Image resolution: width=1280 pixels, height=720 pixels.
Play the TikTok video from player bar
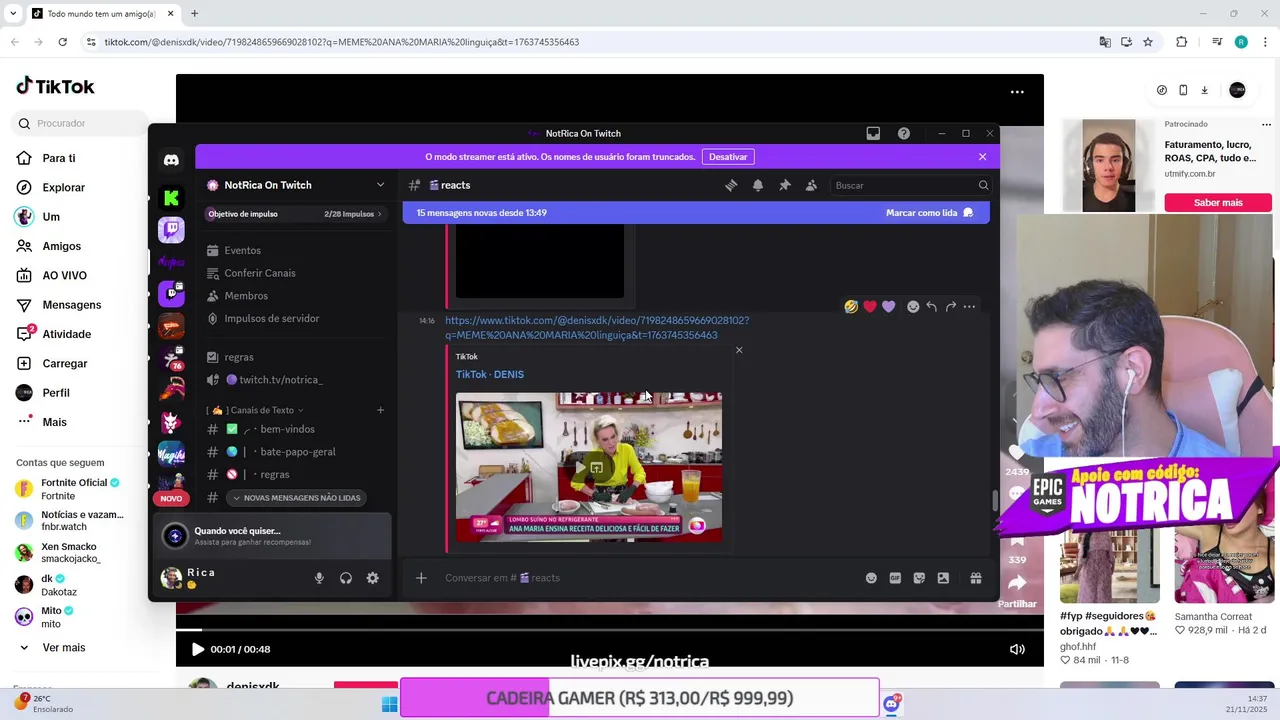coord(197,649)
